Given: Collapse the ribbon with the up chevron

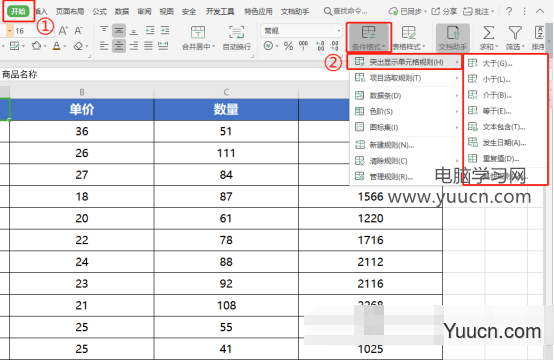Looking at the screenshot, I should pyautogui.click(x=540, y=11).
